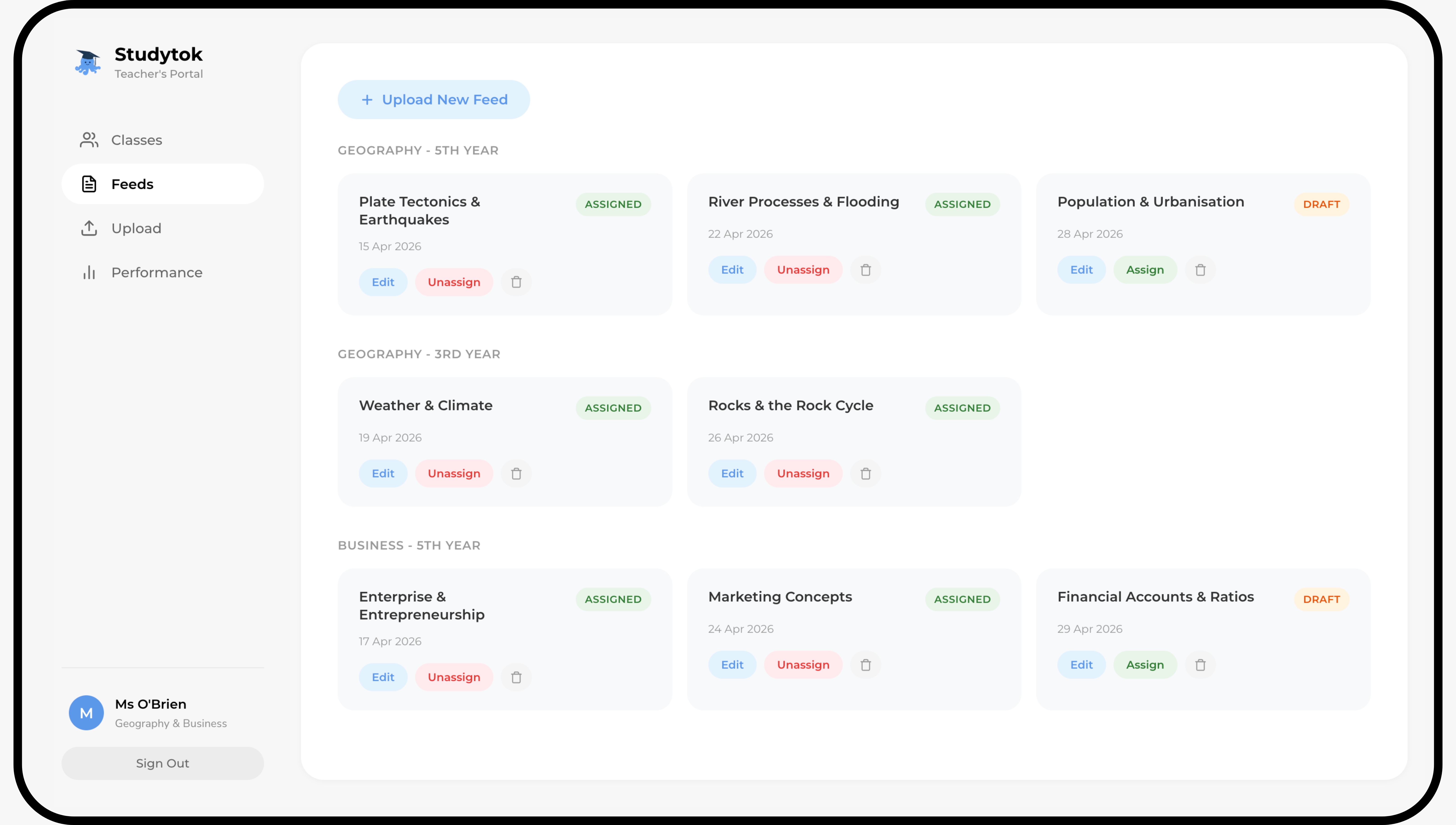Click the 'BUSINESS - 5TH YEAR' section heading
Screen dimensions: 1456x825
coord(409,546)
